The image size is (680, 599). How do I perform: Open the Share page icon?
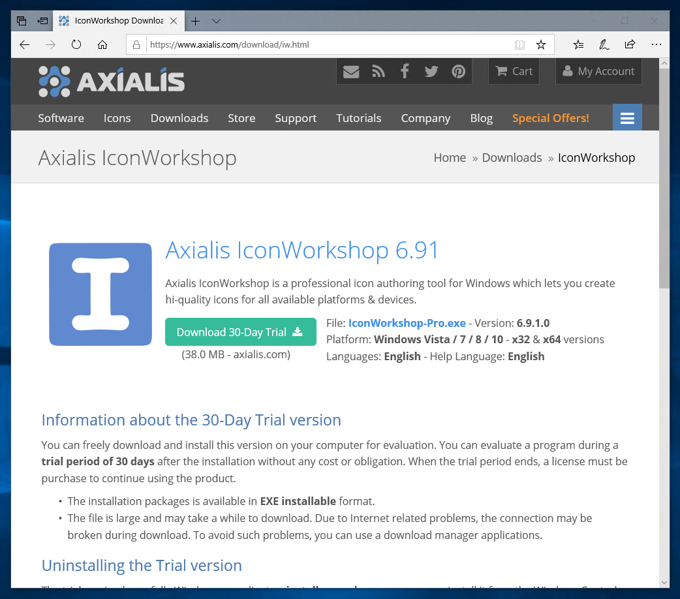[630, 45]
